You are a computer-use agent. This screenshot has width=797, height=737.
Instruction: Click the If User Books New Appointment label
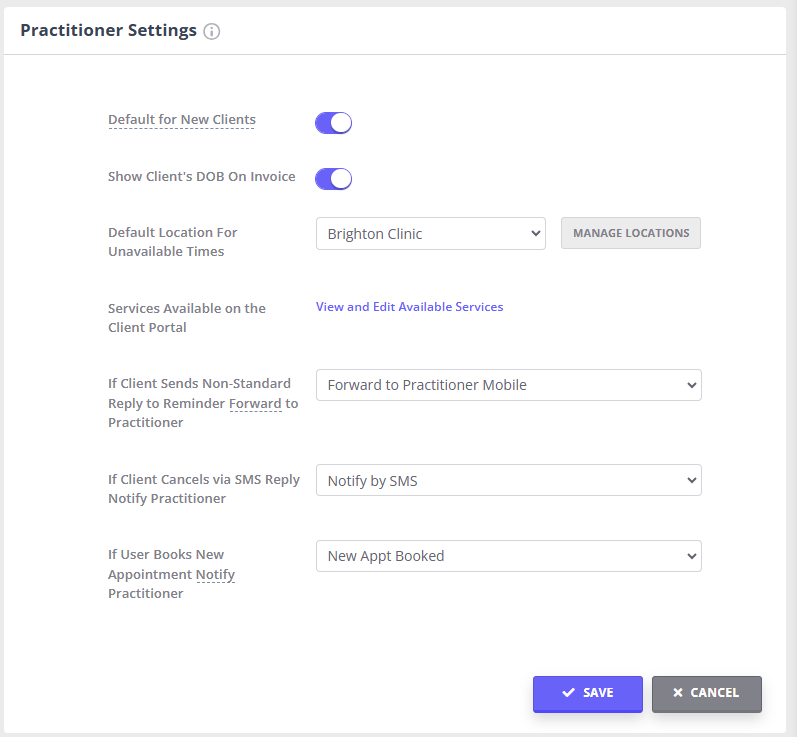coord(170,574)
